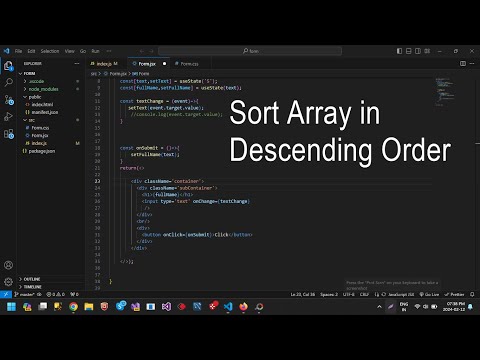Open the Search view in activity bar

click(8, 82)
